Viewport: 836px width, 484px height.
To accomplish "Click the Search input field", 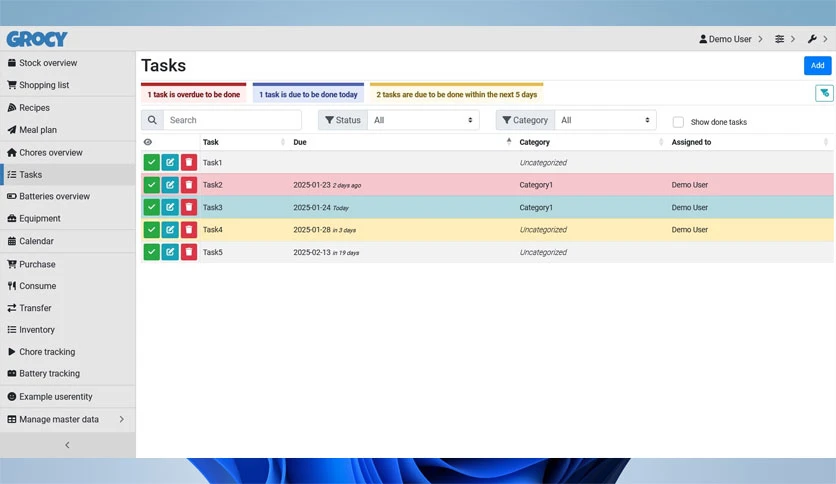I will coord(232,120).
